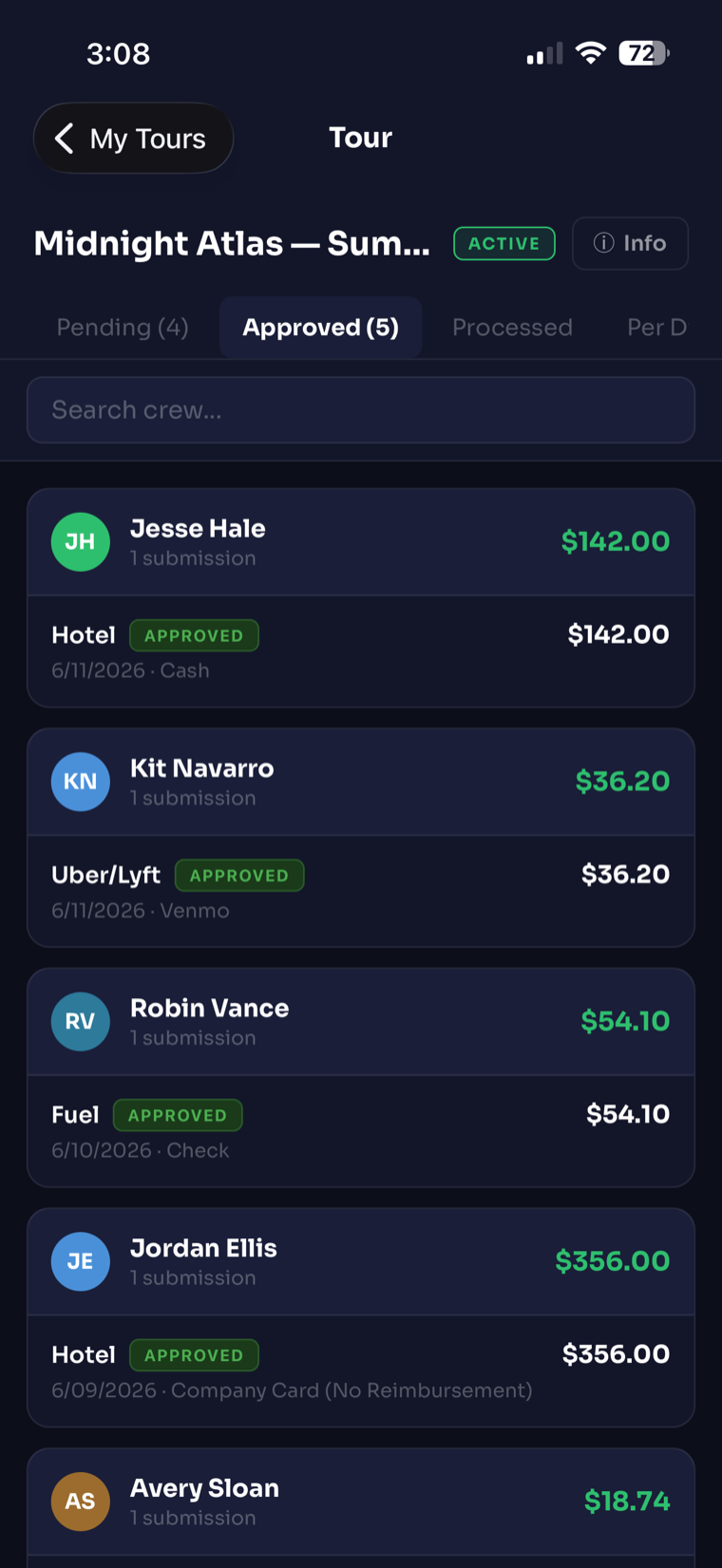Select the Approved (5) tab
The width and height of the screenshot is (722, 1568).
[x=320, y=328]
